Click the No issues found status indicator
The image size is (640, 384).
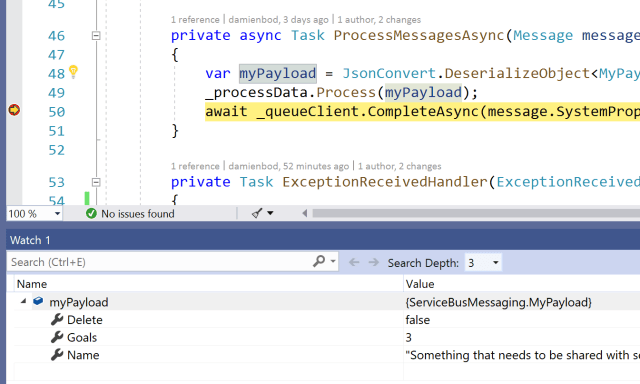point(130,213)
